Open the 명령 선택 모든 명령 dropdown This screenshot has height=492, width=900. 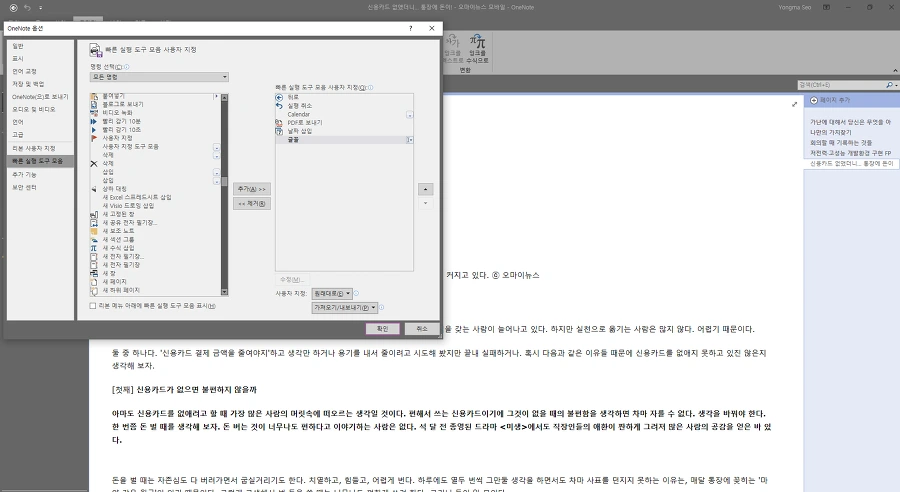pos(159,77)
